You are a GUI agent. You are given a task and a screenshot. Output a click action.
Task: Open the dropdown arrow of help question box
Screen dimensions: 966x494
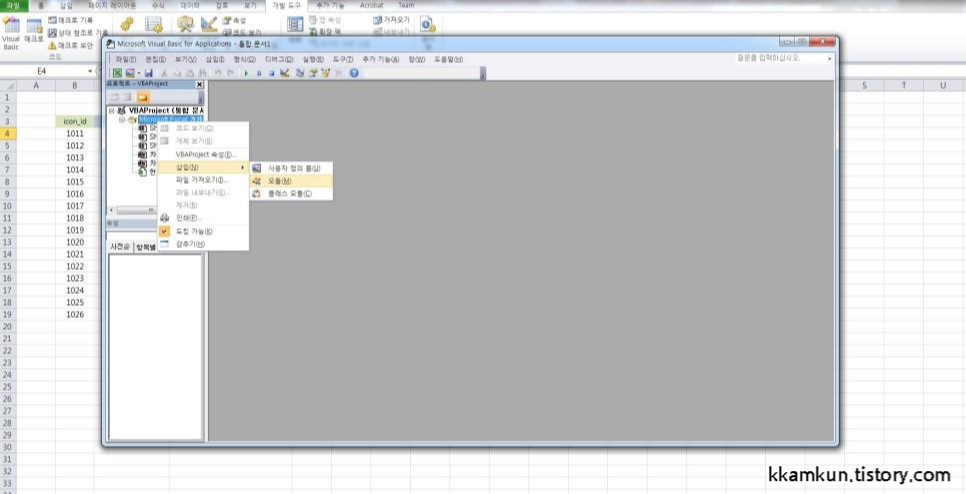pyautogui.click(x=829, y=59)
